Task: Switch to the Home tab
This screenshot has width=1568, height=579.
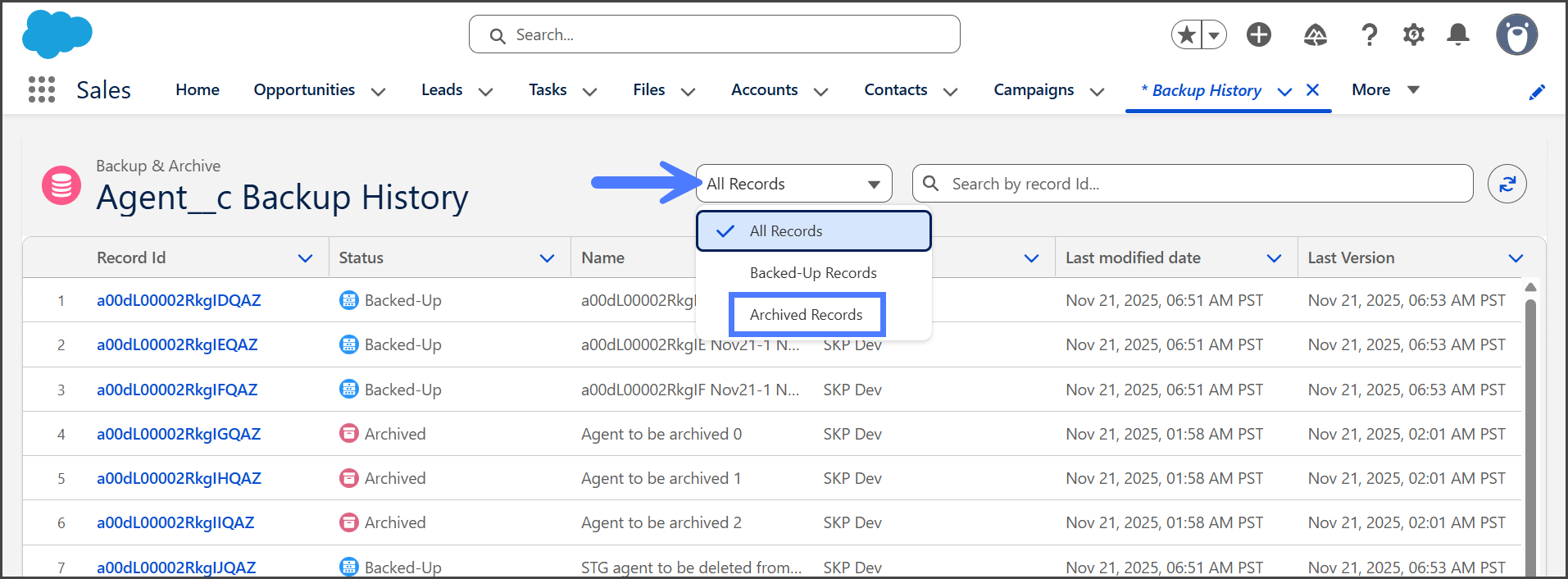Action: 198,90
